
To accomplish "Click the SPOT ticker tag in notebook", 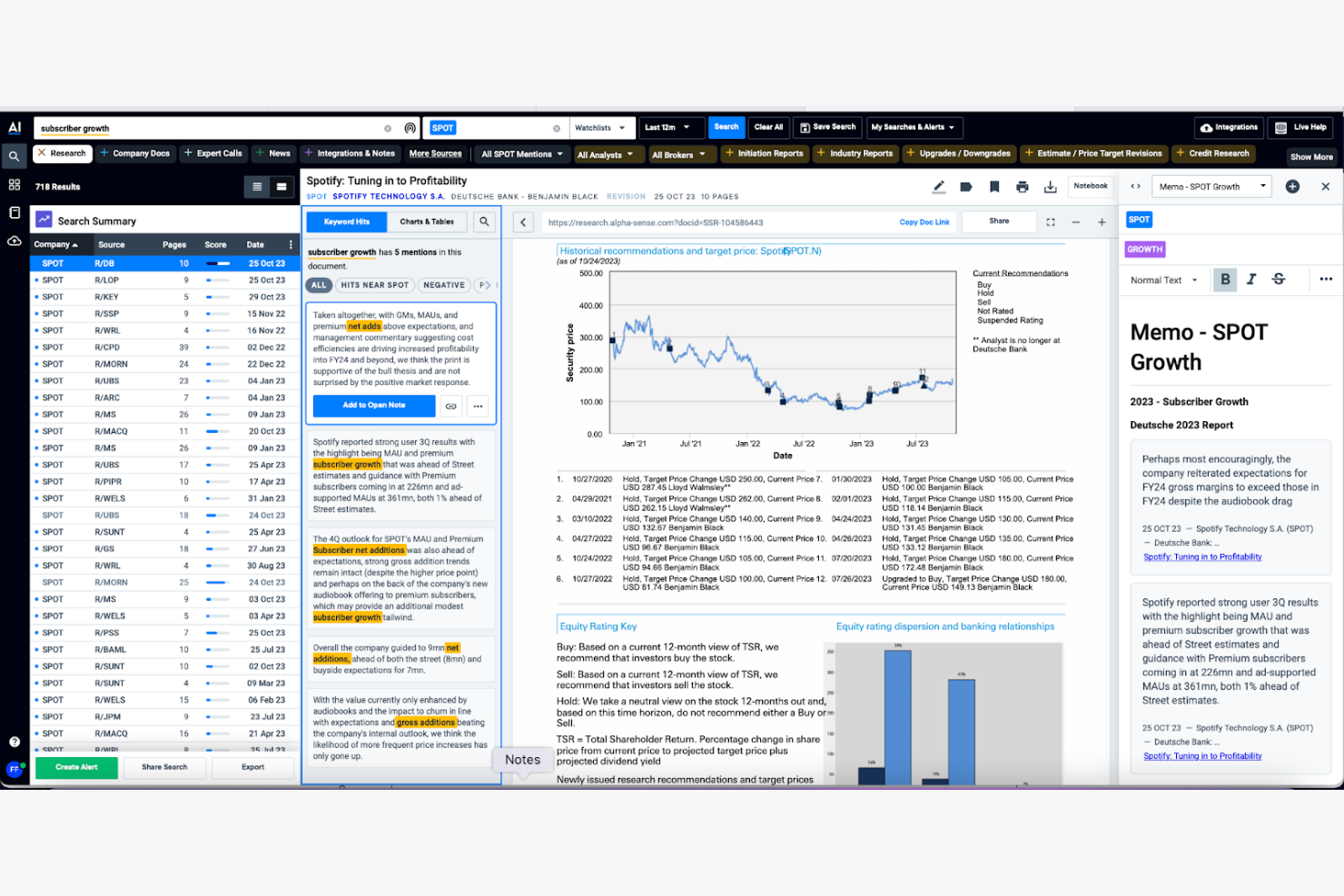I will click(1139, 220).
